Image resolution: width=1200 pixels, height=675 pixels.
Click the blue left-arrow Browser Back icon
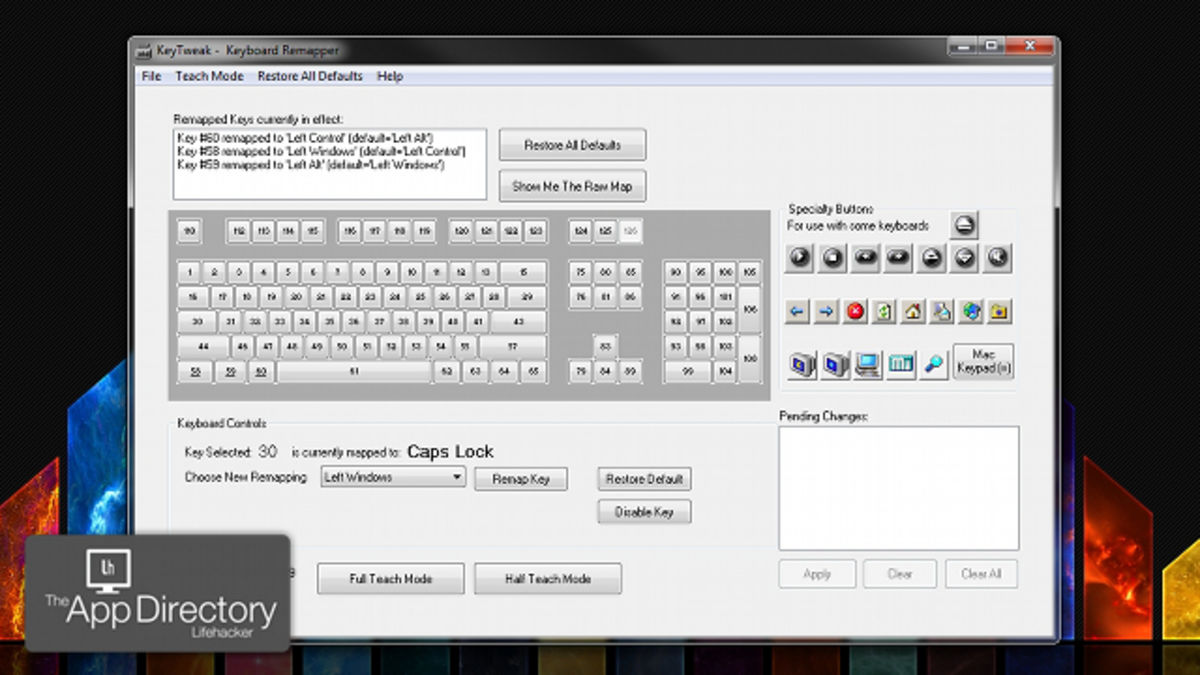798,312
